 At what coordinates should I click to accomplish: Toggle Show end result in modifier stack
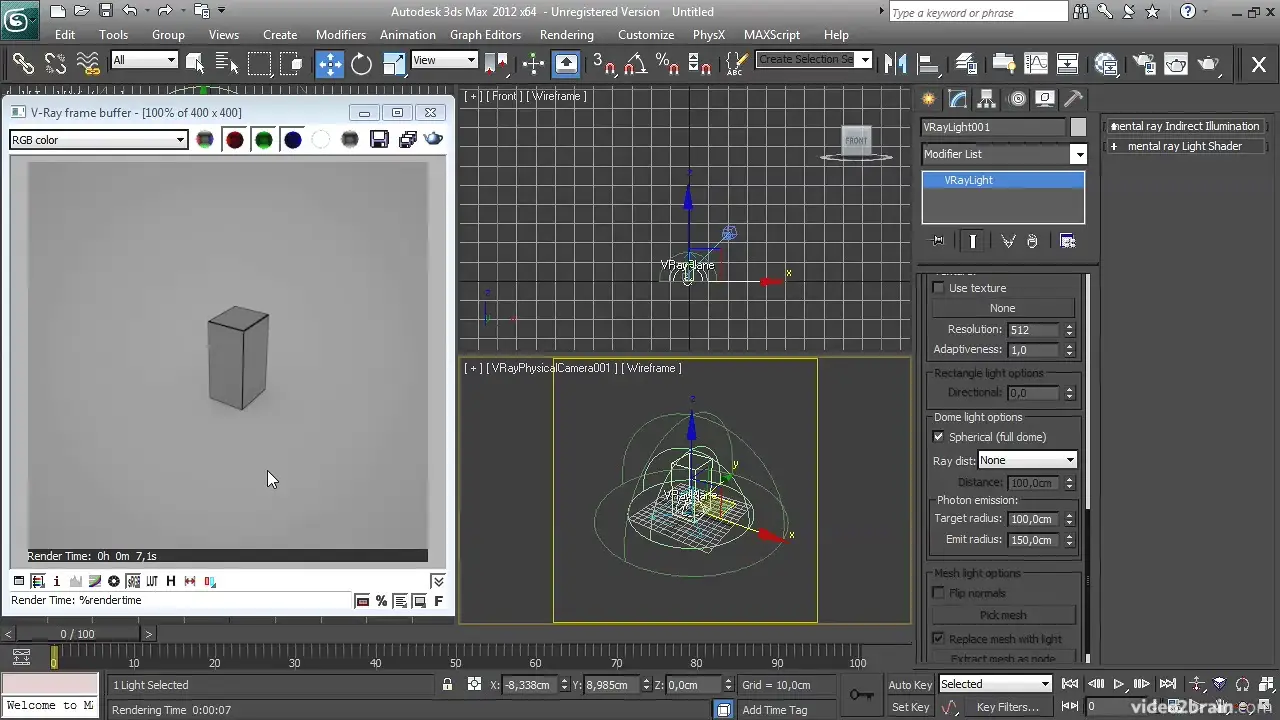(x=973, y=241)
